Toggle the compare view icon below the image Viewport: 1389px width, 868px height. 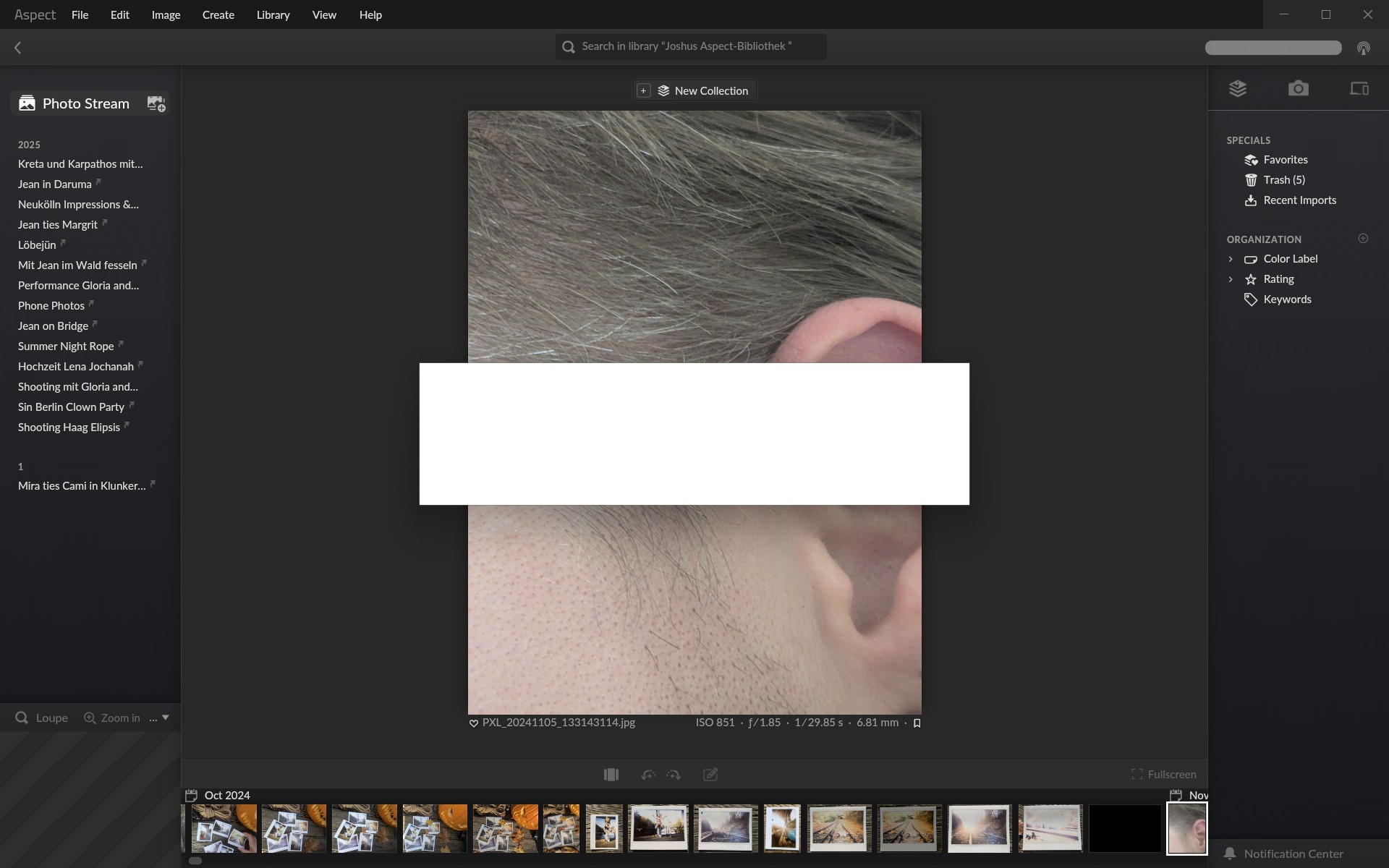611,775
